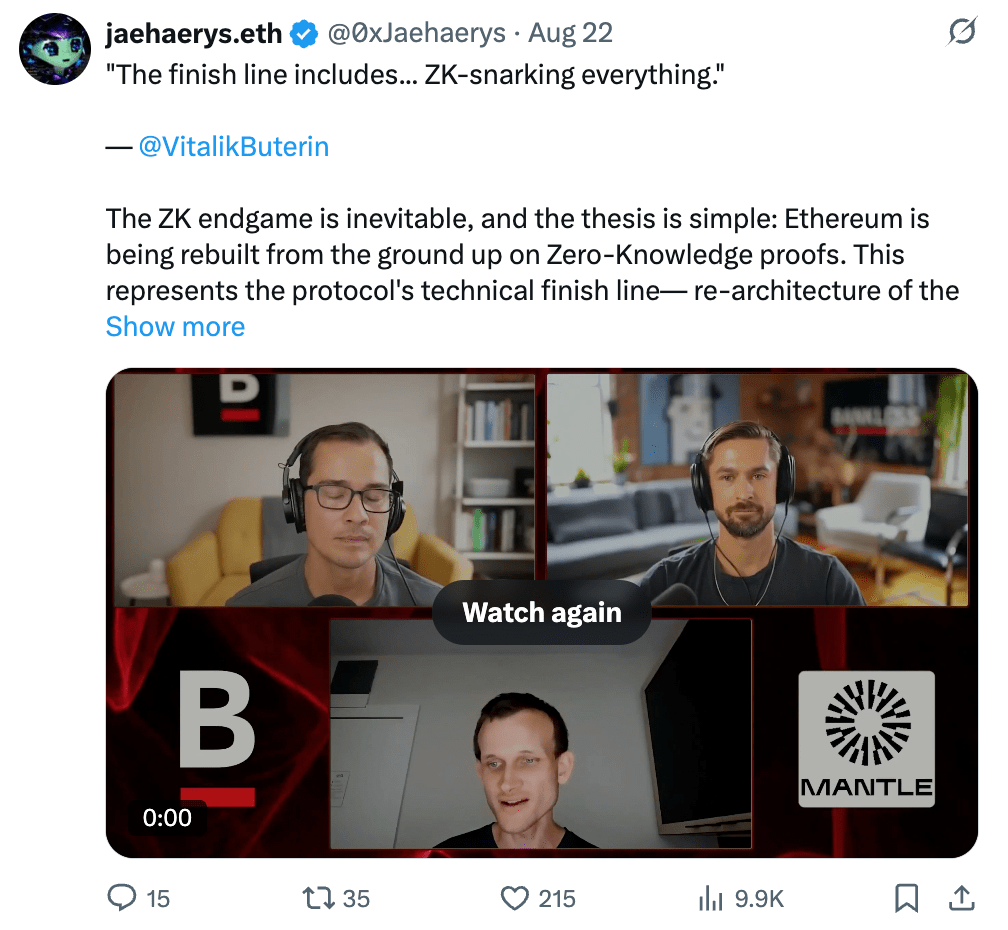Image resolution: width=1008 pixels, height=930 pixels.
Task: Open view analytics bar chart icon
Action: [711, 898]
